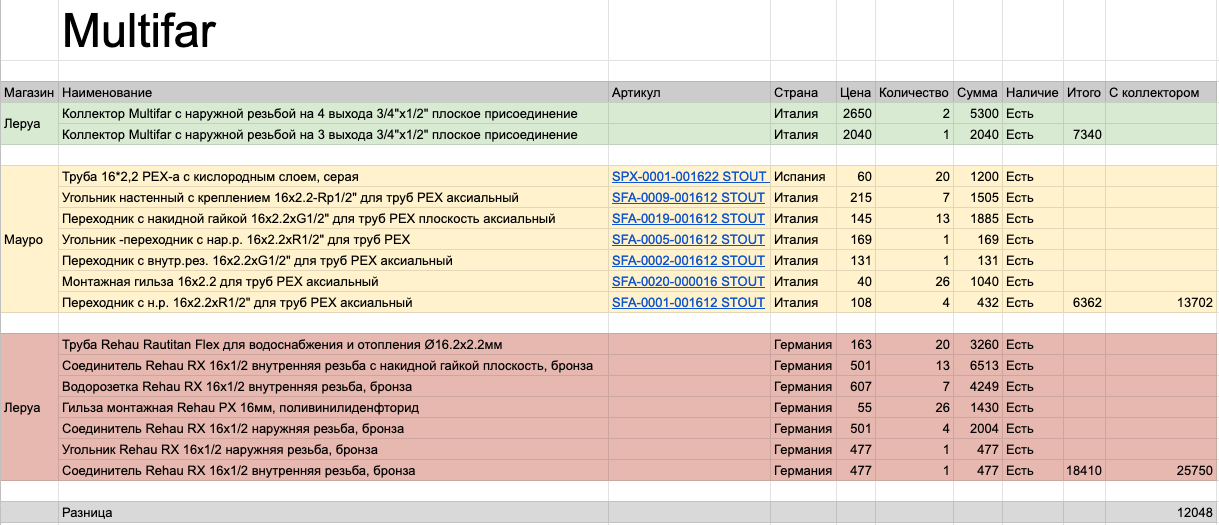Click the Количество column header

tap(914, 93)
